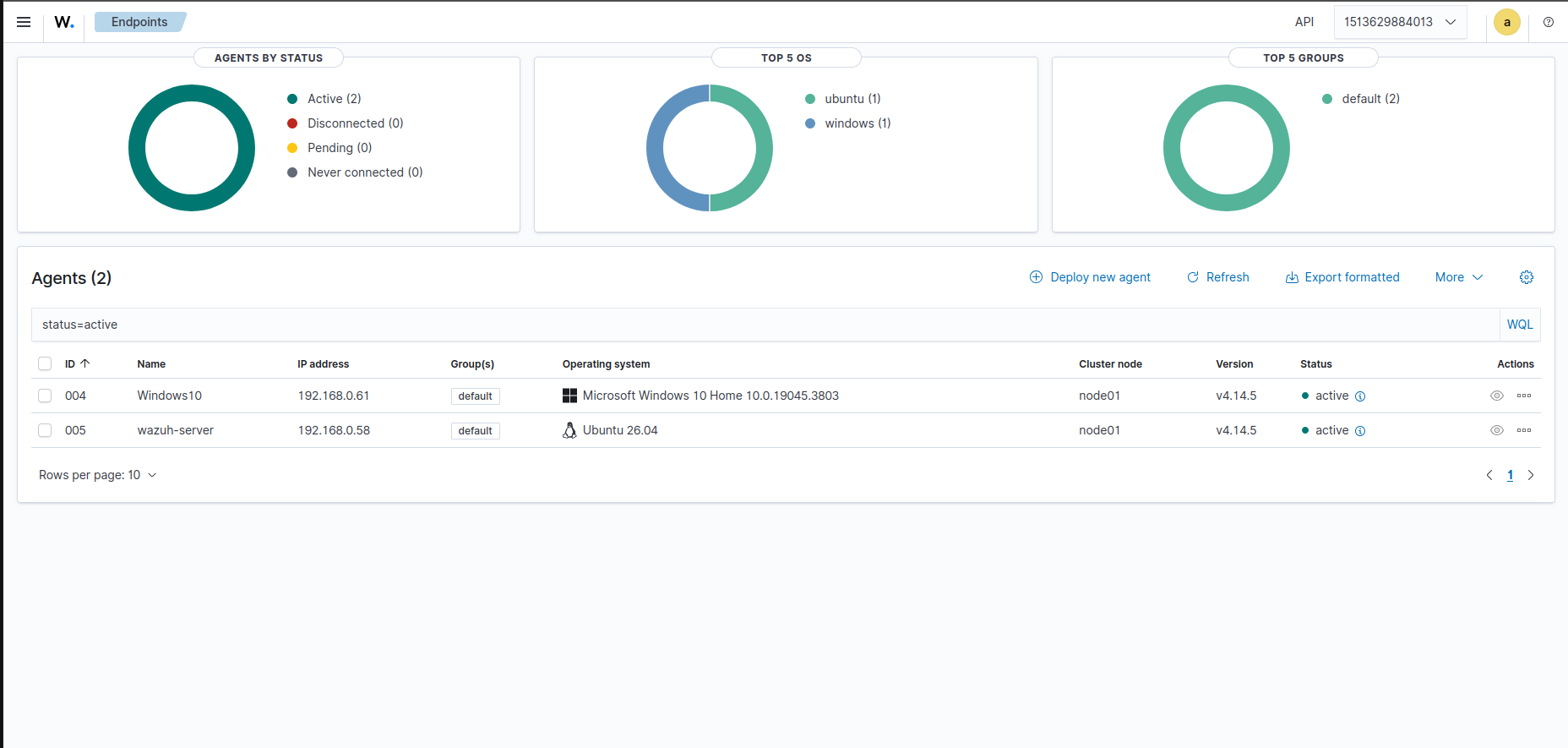Image resolution: width=1568 pixels, height=748 pixels.
Task: Go to previous page arrow
Action: 1489,475
